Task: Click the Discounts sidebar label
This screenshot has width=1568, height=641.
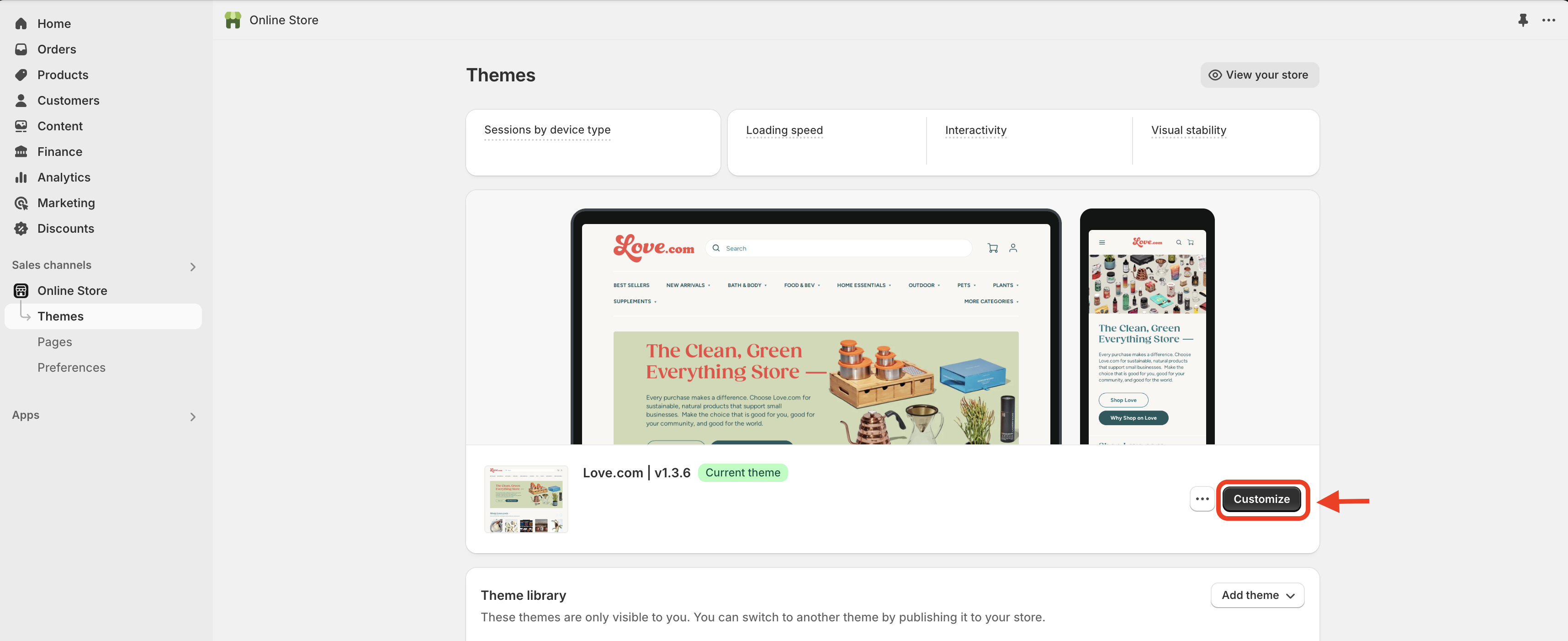Action: [x=66, y=229]
